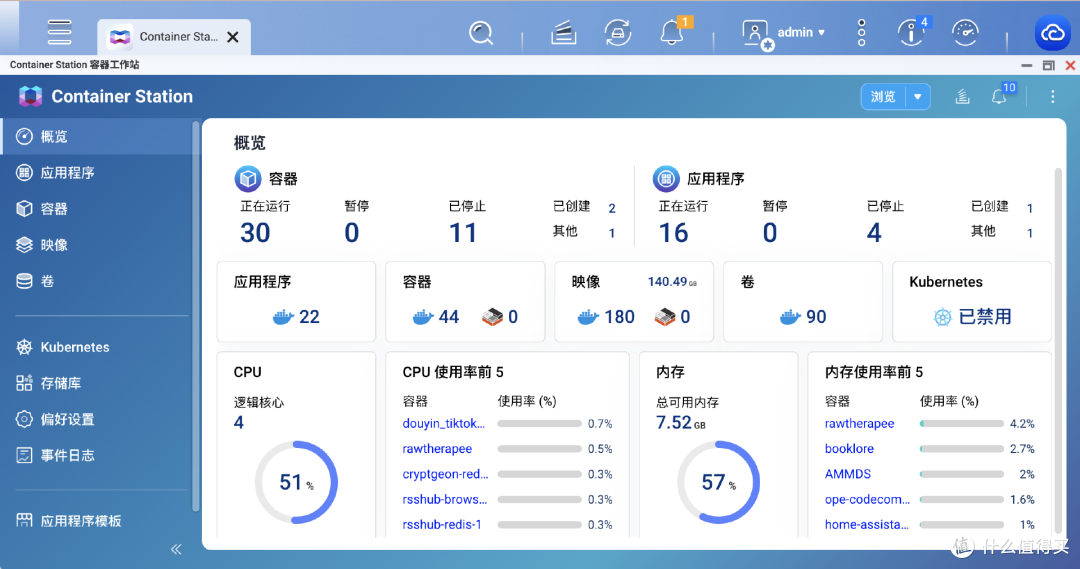Click LXD icon in 映像 card
Image resolution: width=1080 pixels, height=569 pixels.
point(665,317)
